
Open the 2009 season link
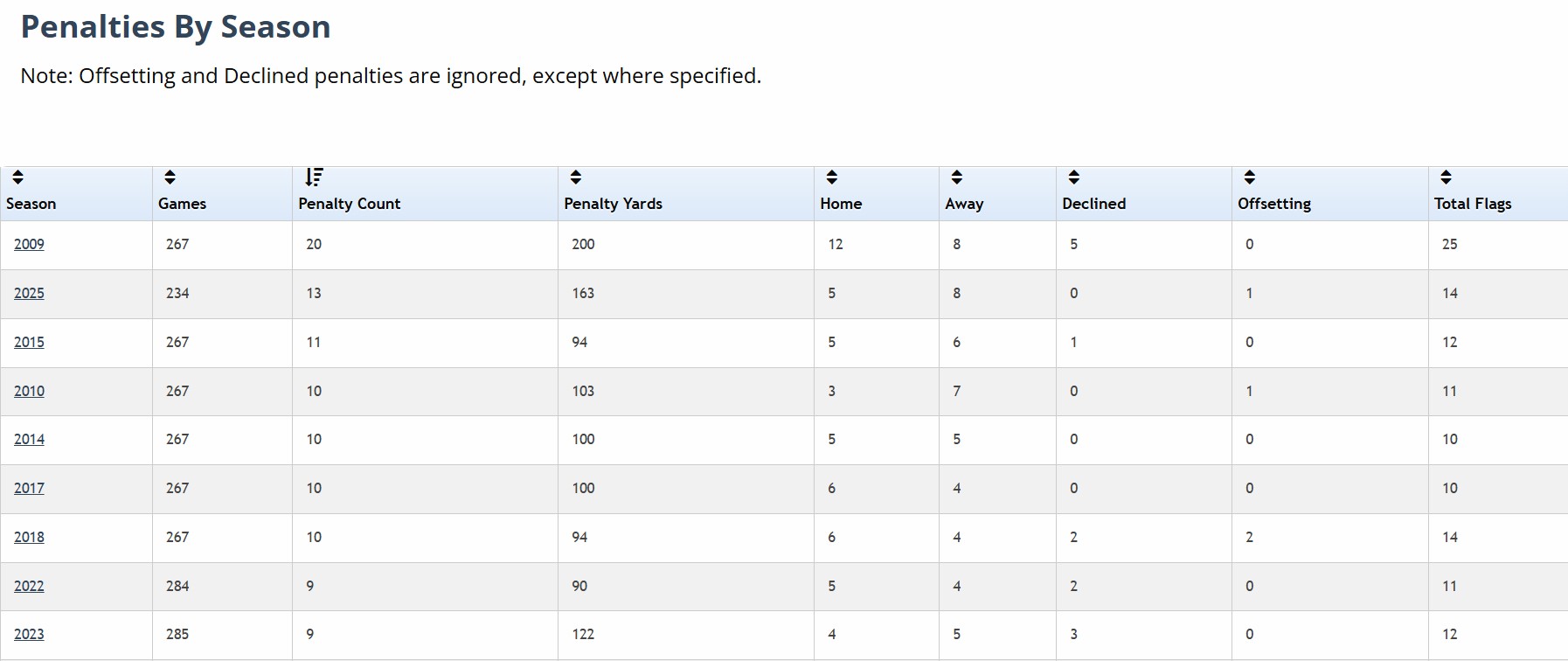click(29, 245)
